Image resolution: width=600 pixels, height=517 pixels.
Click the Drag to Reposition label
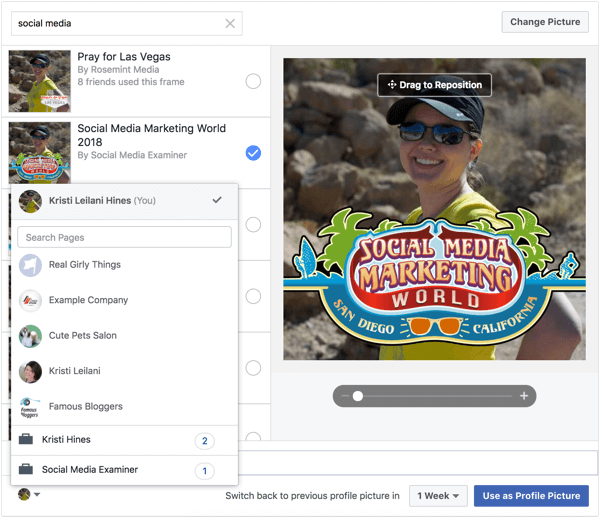click(x=435, y=85)
